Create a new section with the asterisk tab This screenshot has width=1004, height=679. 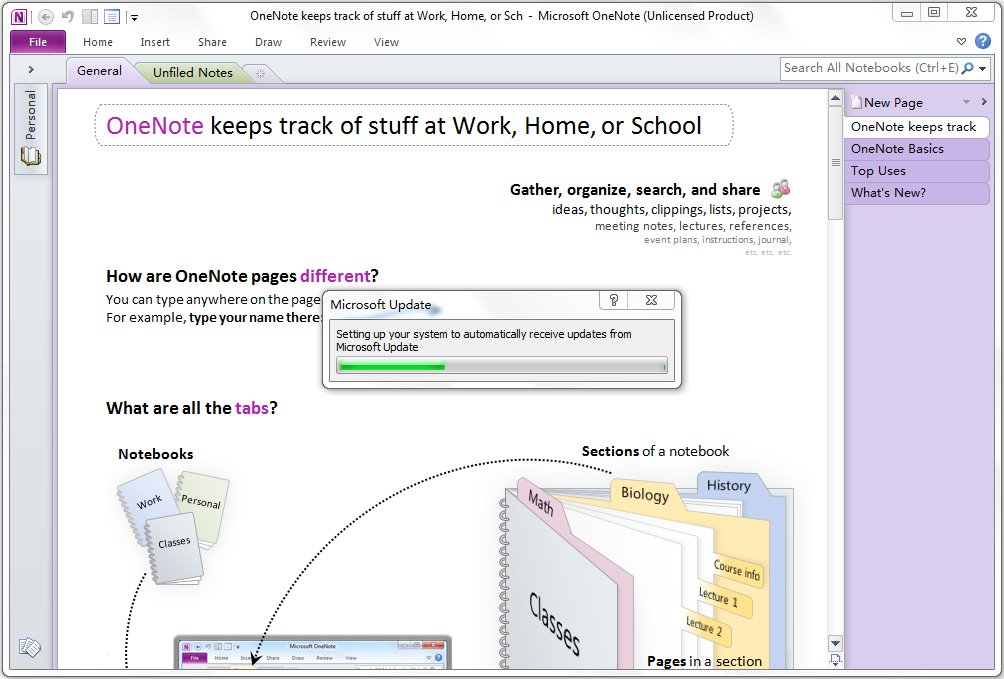(x=259, y=72)
